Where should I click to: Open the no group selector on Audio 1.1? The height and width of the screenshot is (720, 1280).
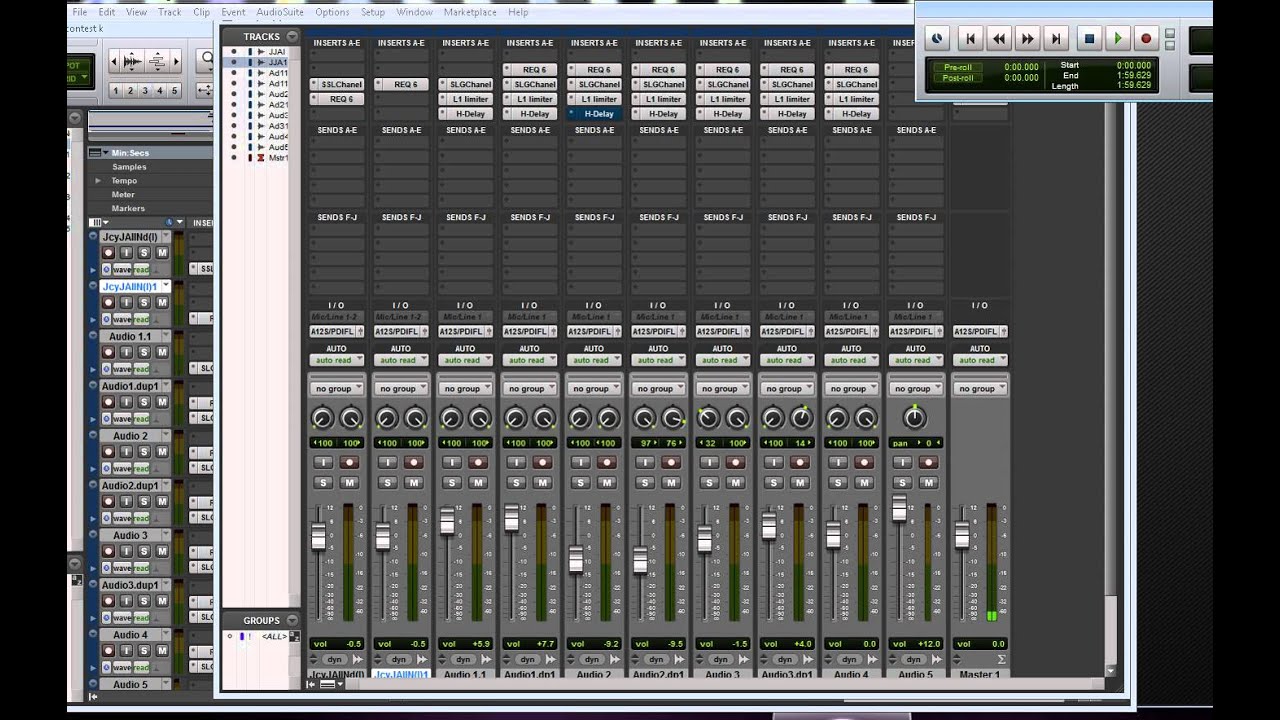pyautogui.click(x=465, y=389)
